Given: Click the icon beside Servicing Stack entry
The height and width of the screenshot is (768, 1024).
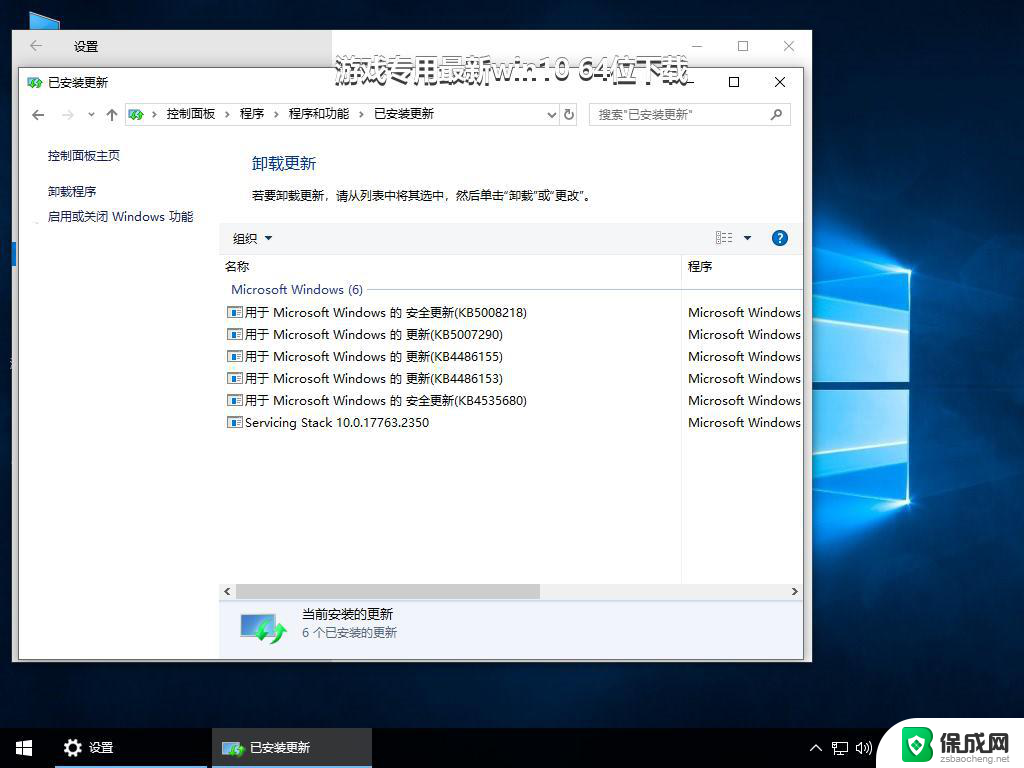Looking at the screenshot, I should [x=234, y=423].
